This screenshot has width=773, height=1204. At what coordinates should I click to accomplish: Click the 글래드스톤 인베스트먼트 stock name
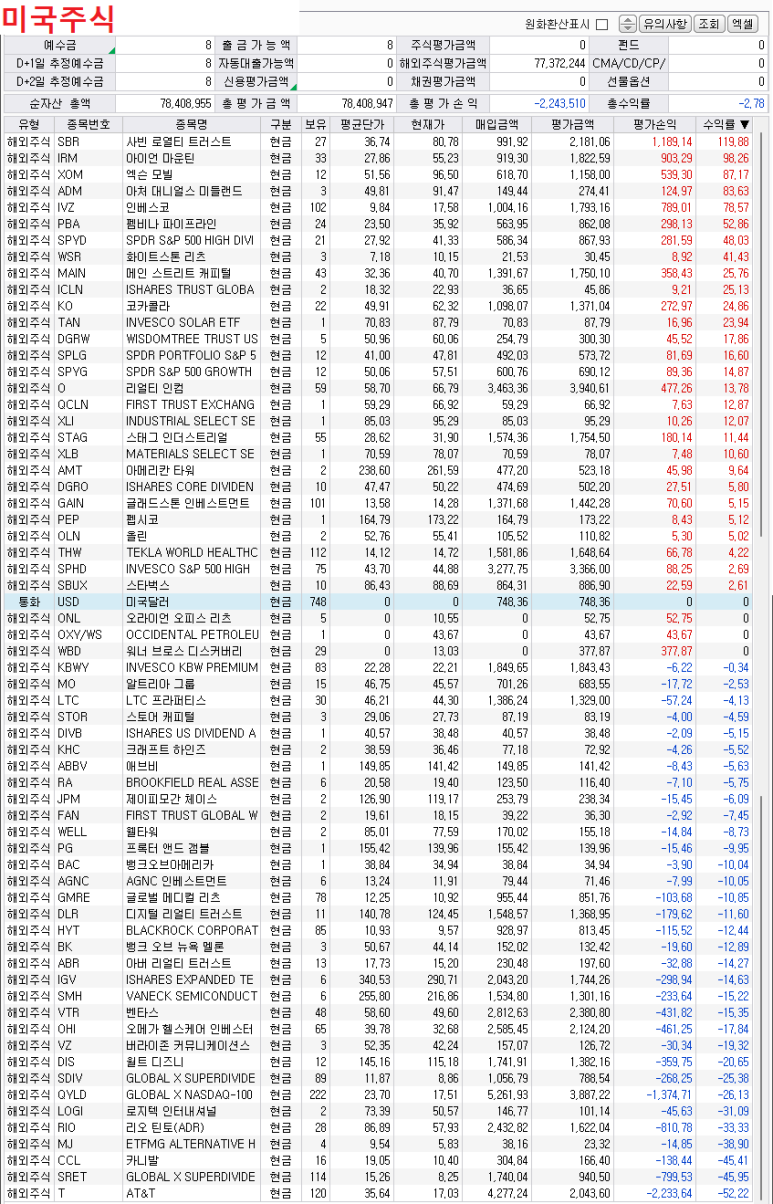pos(188,503)
